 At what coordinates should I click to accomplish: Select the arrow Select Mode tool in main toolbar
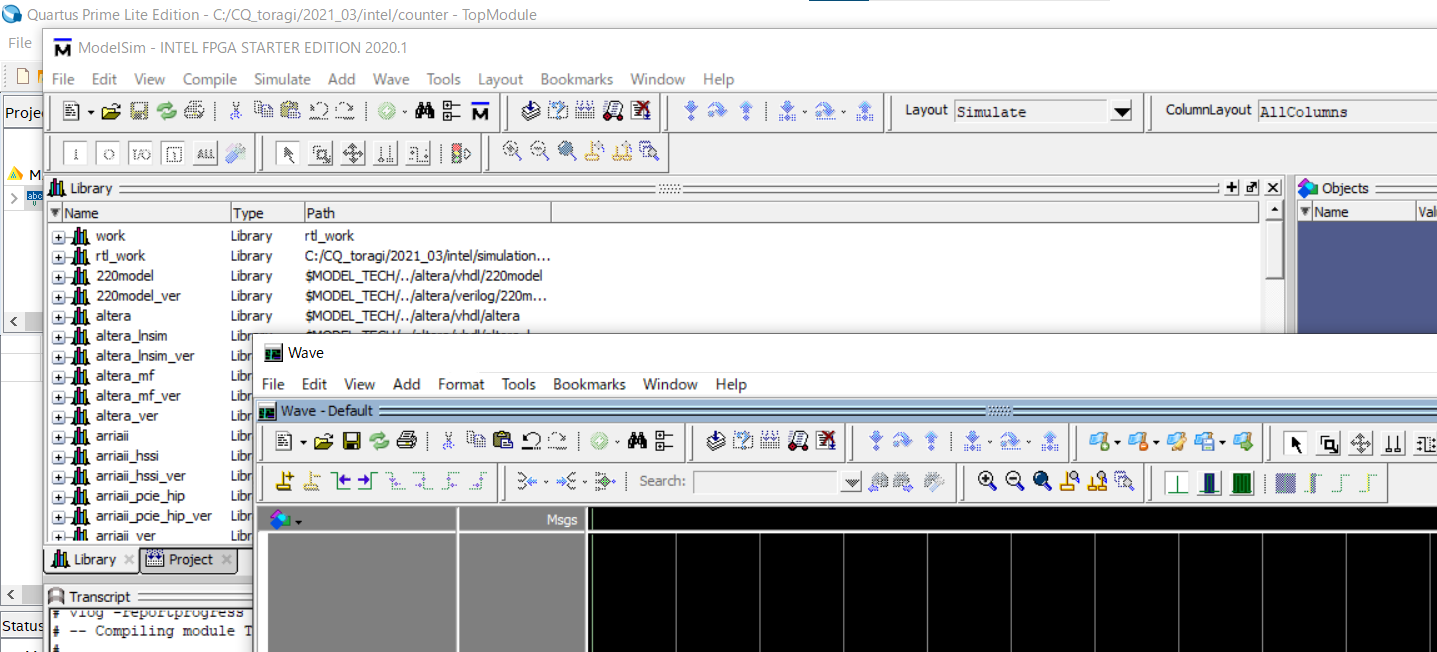tap(288, 153)
